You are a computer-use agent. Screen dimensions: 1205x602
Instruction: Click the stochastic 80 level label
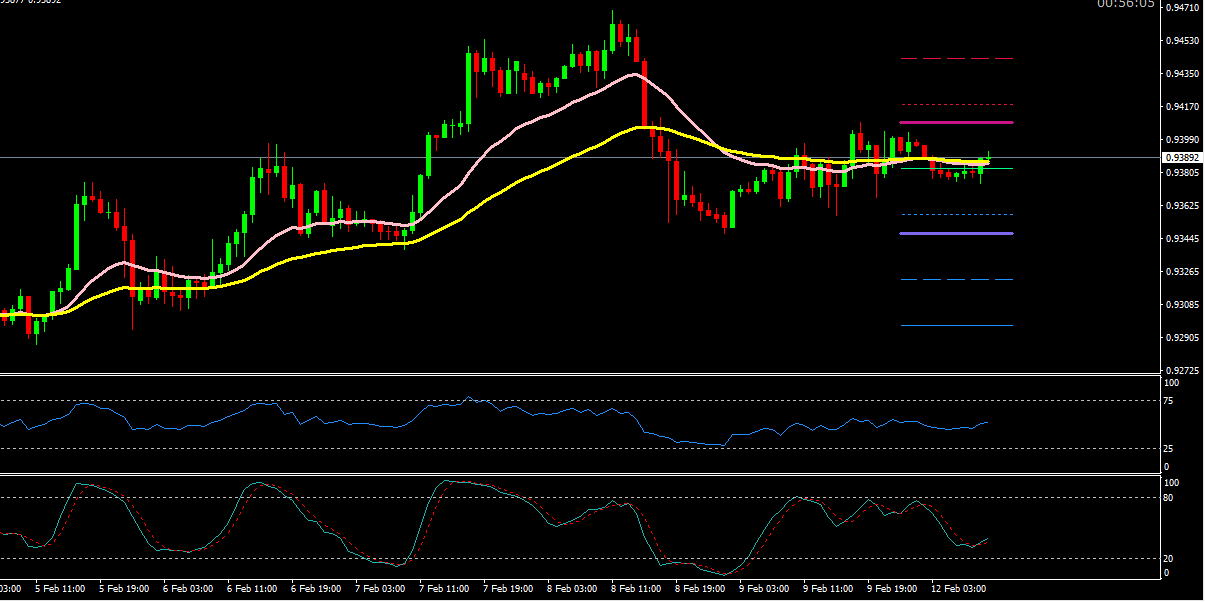coord(1171,497)
